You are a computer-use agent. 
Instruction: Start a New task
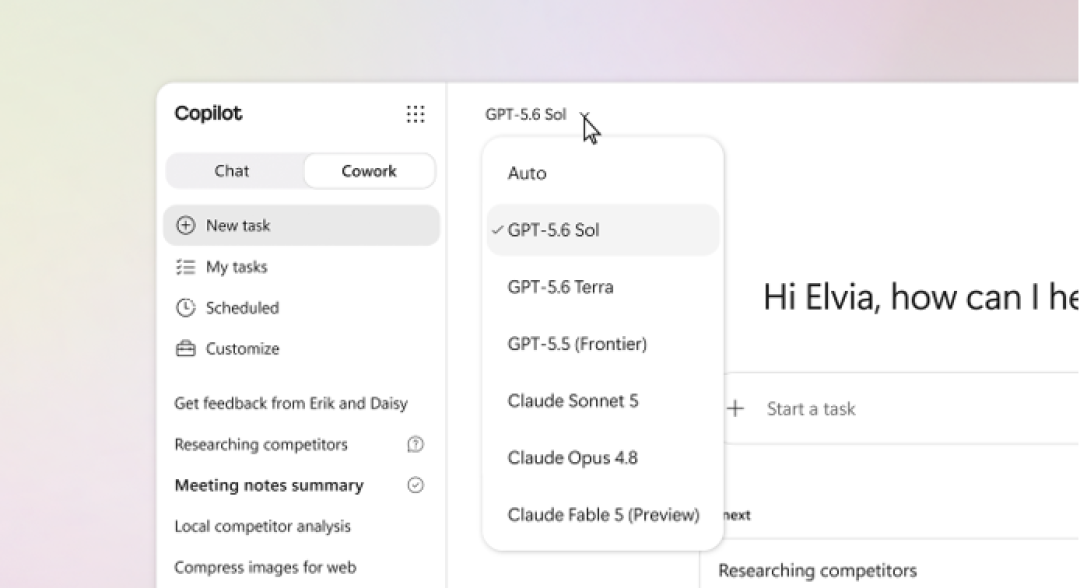pos(302,225)
